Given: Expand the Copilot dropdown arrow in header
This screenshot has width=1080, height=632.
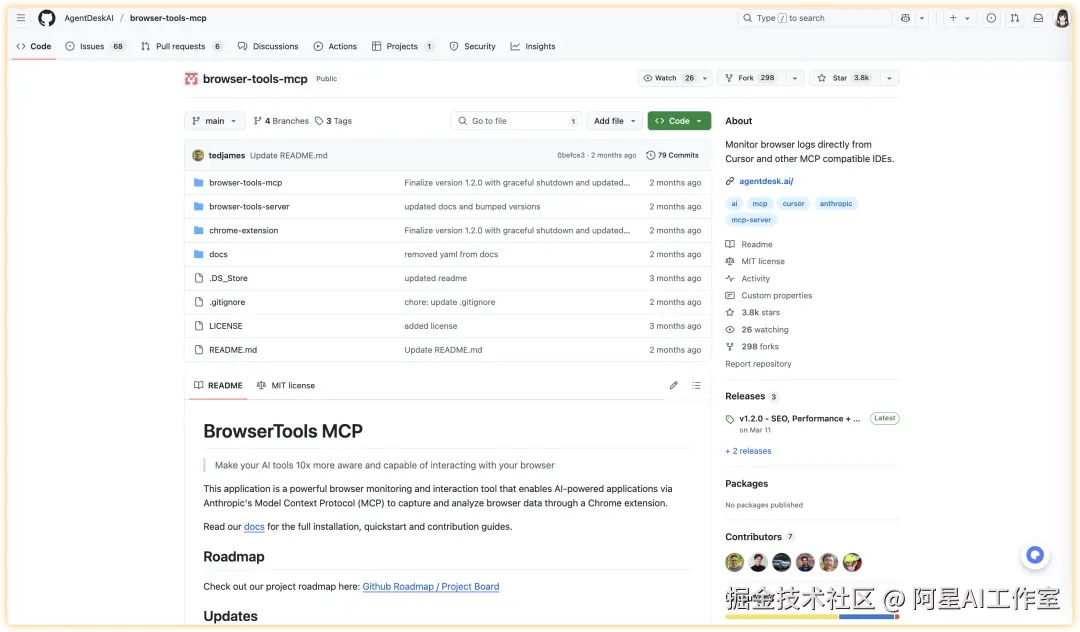Looking at the screenshot, I should [922, 18].
